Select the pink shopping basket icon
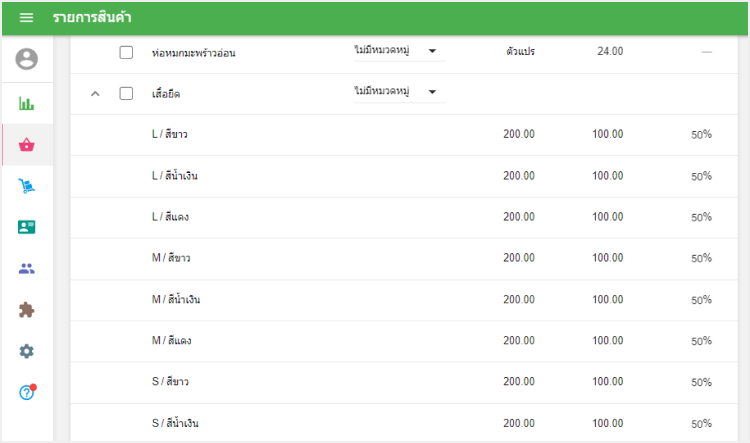 (27, 145)
